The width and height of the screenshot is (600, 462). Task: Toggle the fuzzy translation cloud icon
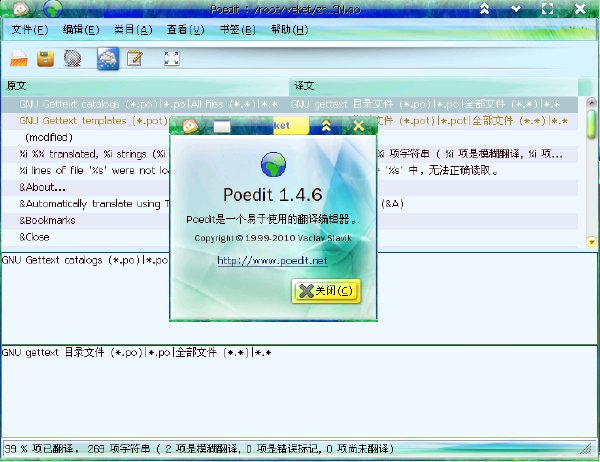coord(108,59)
